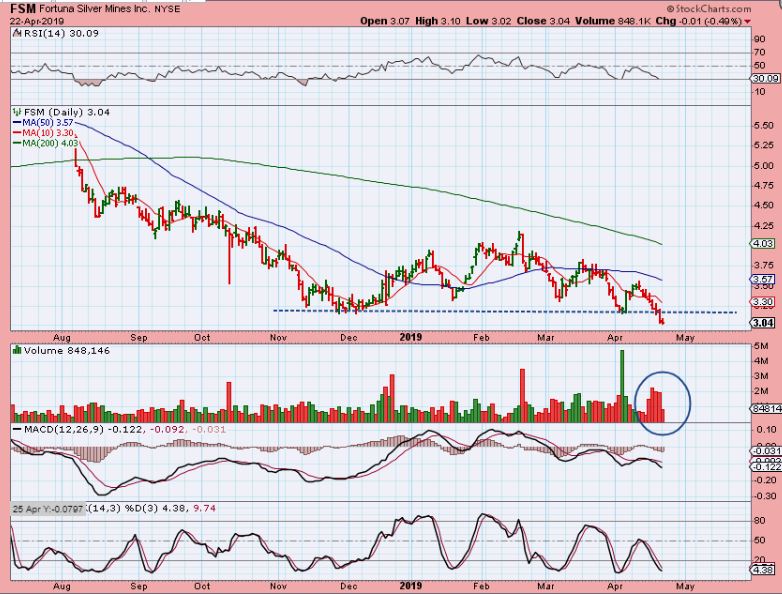Click the Volume 848.1K header value
Image resolution: width=782 pixels, height=594 pixels.
click(x=612, y=21)
